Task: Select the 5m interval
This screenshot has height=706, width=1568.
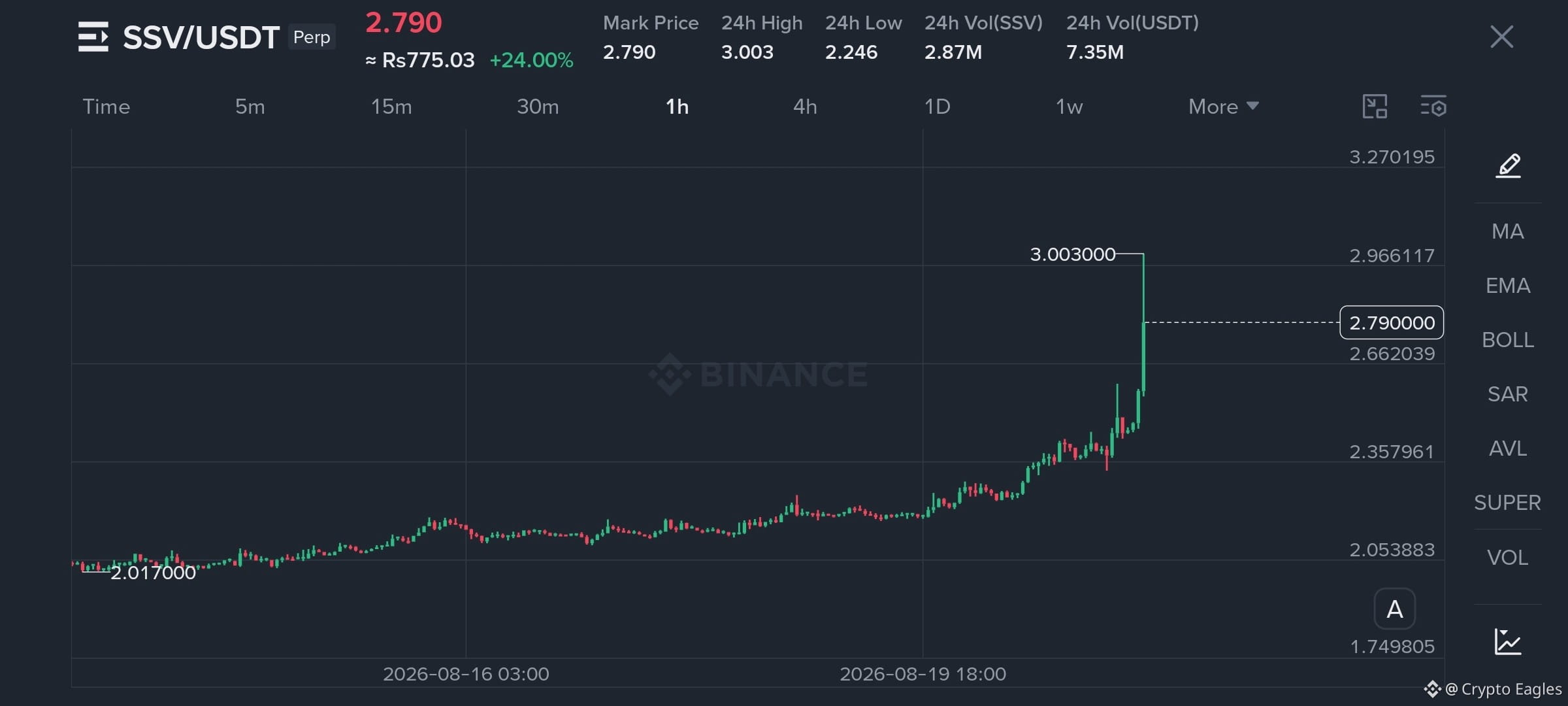Action: (x=250, y=107)
